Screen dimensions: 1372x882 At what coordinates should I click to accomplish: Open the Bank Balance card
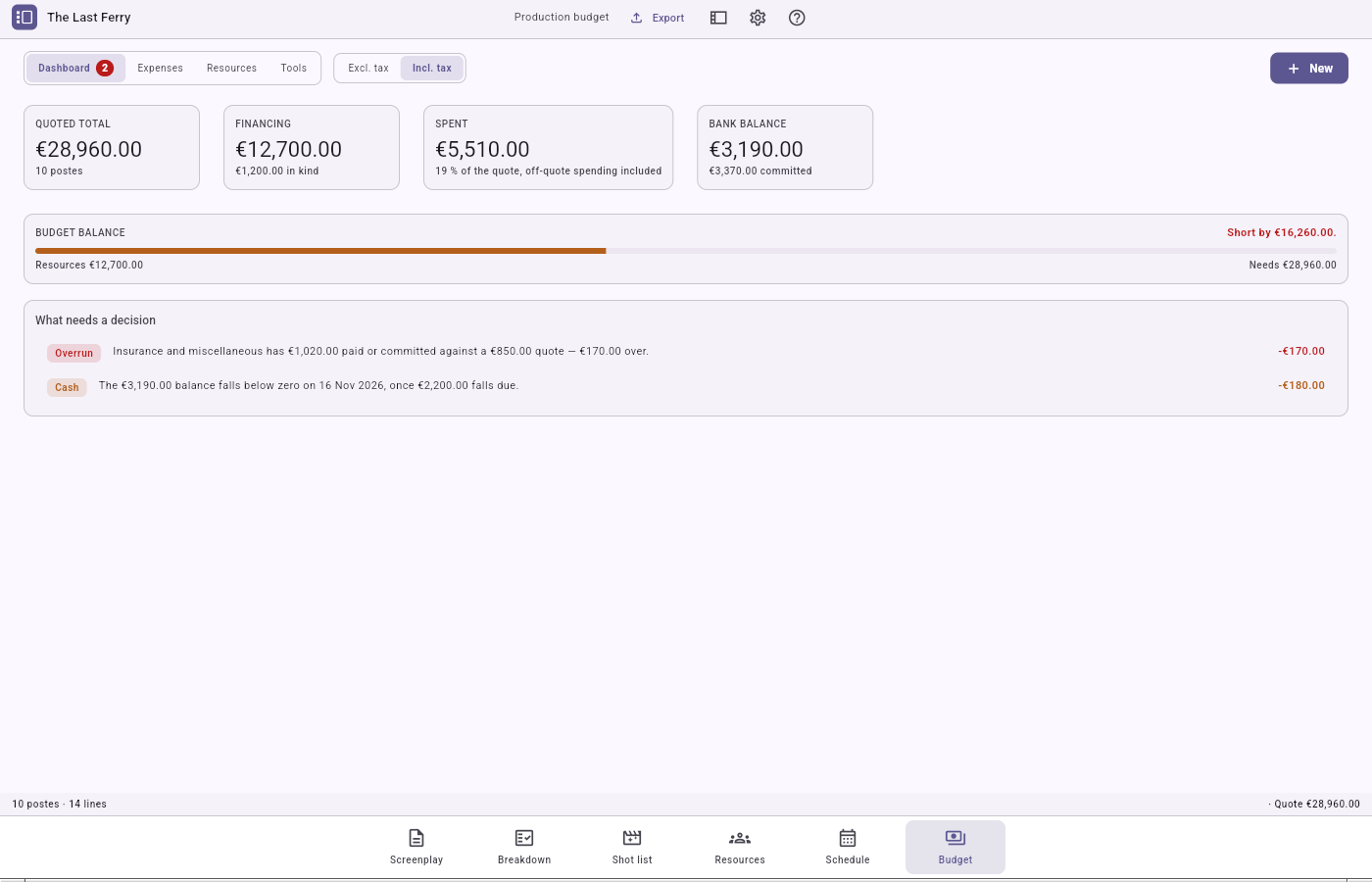pyautogui.click(x=785, y=147)
